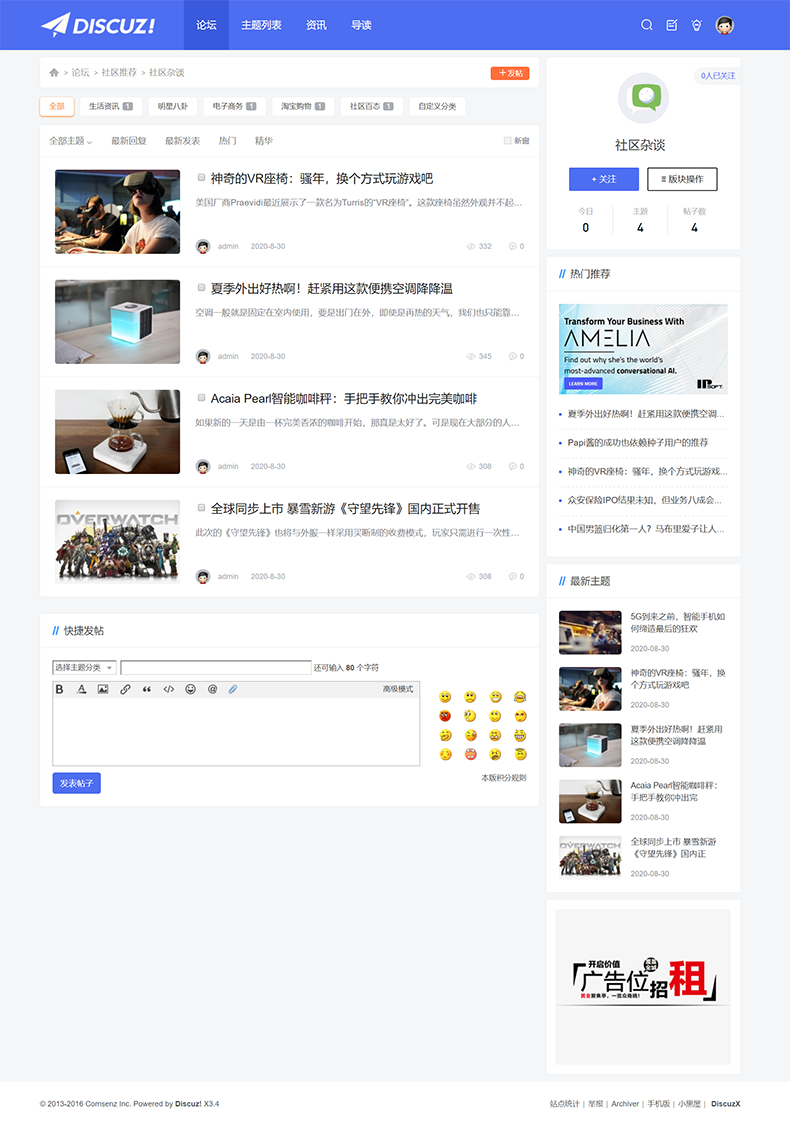The width and height of the screenshot is (790, 1126).
Task: Go to home via breadcrumb house icon
Action: coord(54,73)
